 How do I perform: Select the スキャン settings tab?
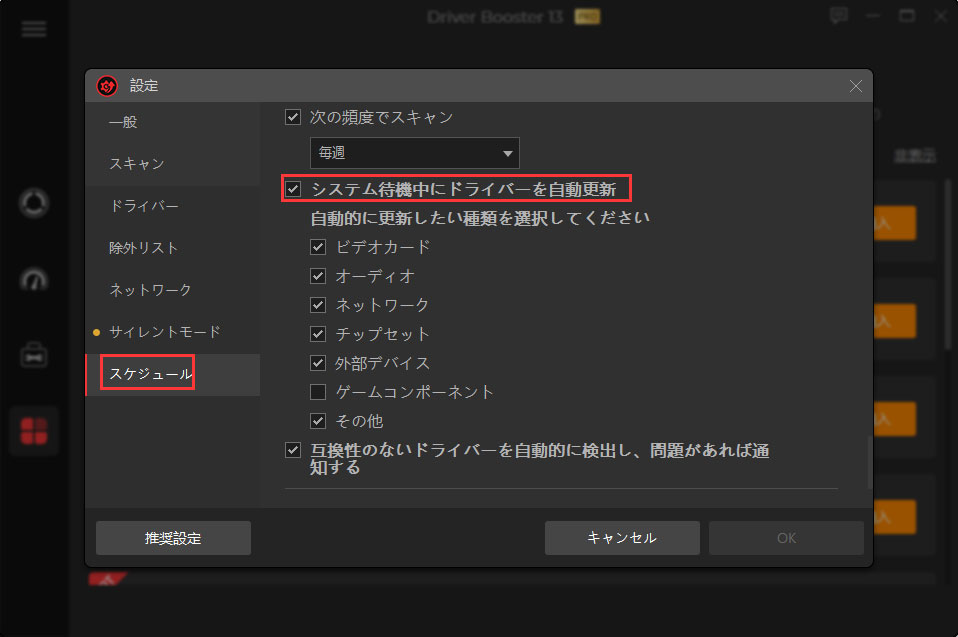(173, 164)
